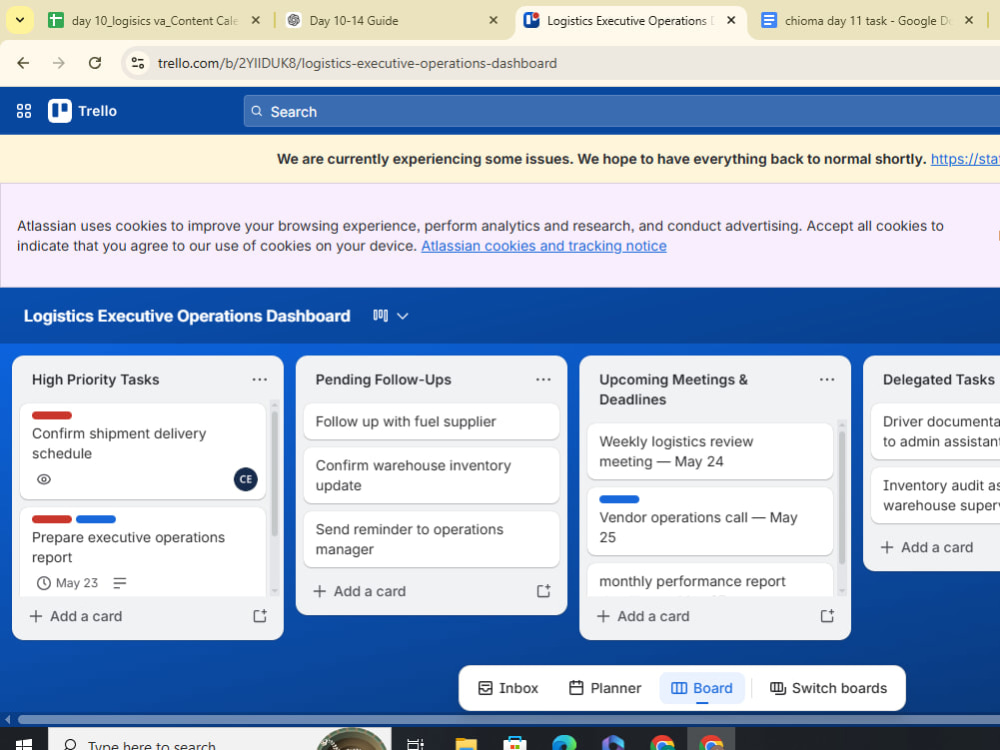The image size is (1000, 750).
Task: Open Confirm warehouse inventory update card
Action: (431, 475)
